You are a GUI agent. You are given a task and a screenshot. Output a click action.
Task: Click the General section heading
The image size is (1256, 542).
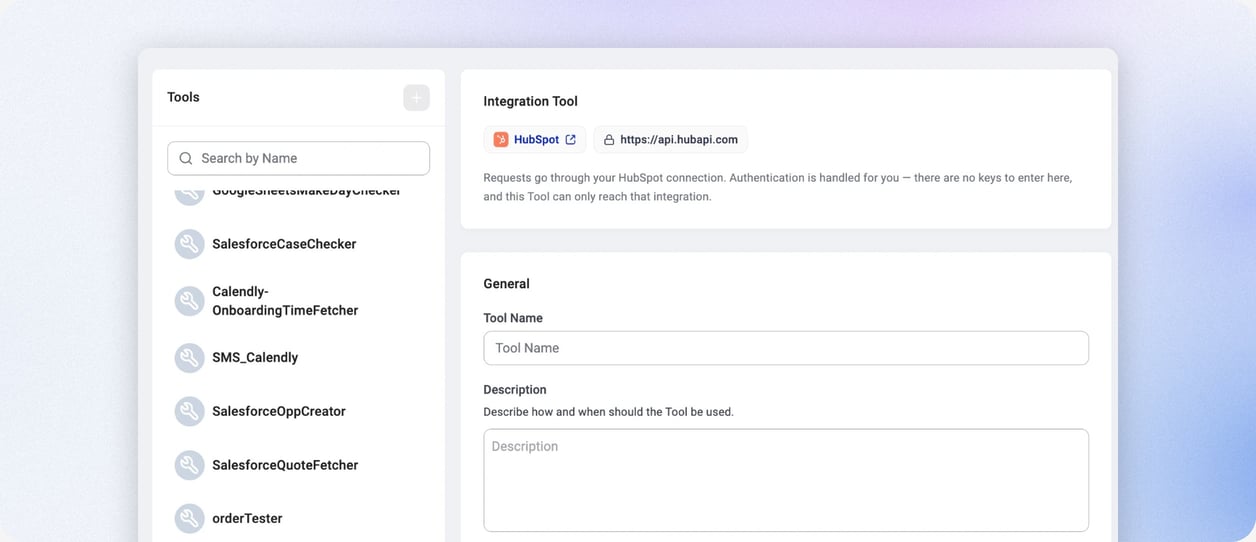(506, 284)
